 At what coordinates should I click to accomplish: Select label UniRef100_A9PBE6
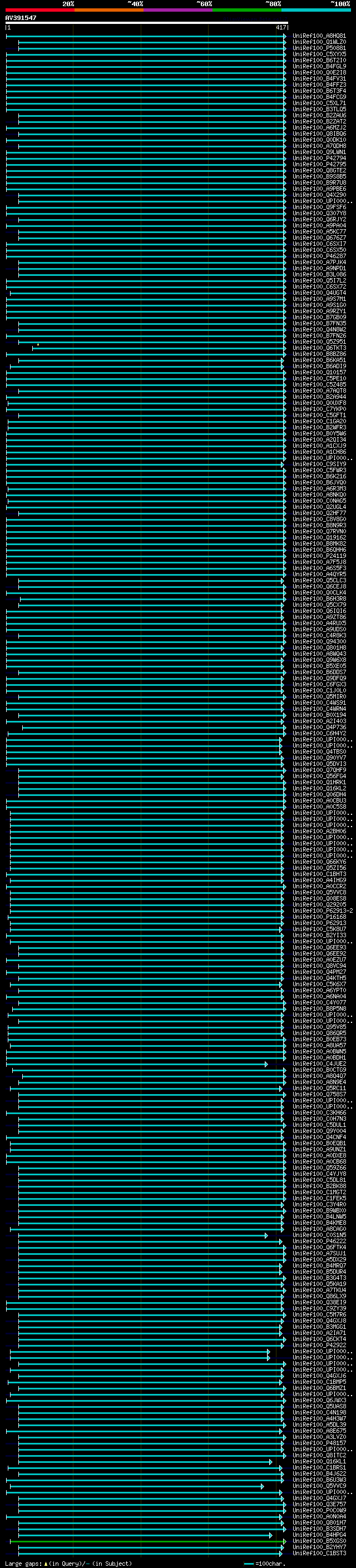[319, 189]
